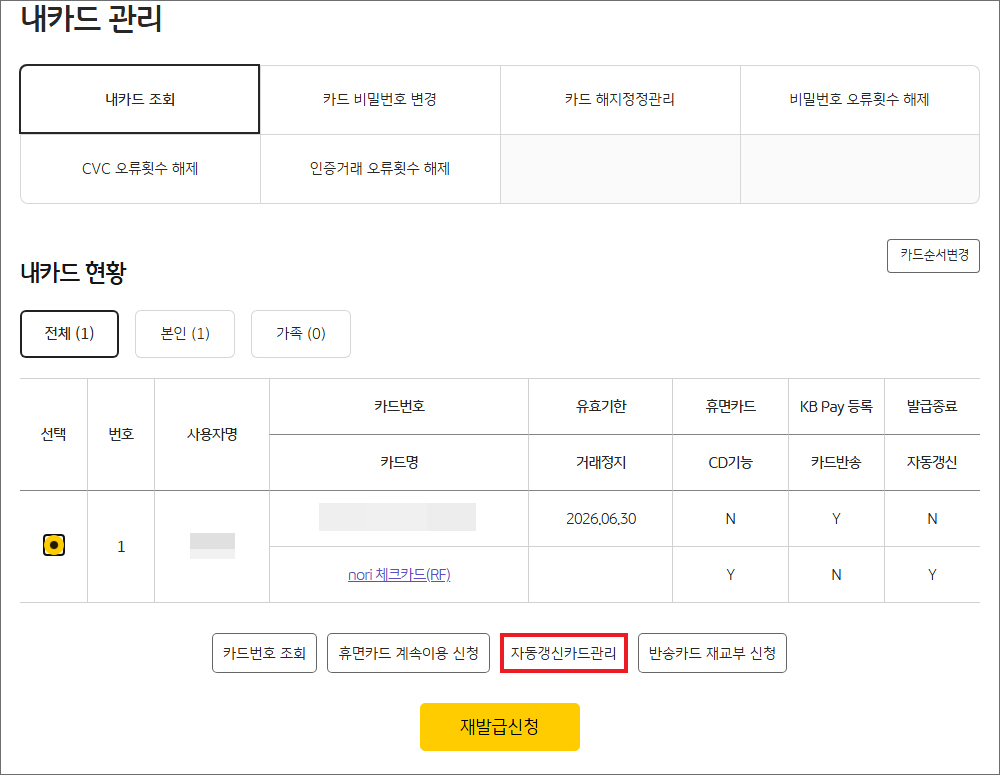The height and width of the screenshot is (775, 1000).
Task: Show only 본인 (1) cards
Action: [185, 334]
